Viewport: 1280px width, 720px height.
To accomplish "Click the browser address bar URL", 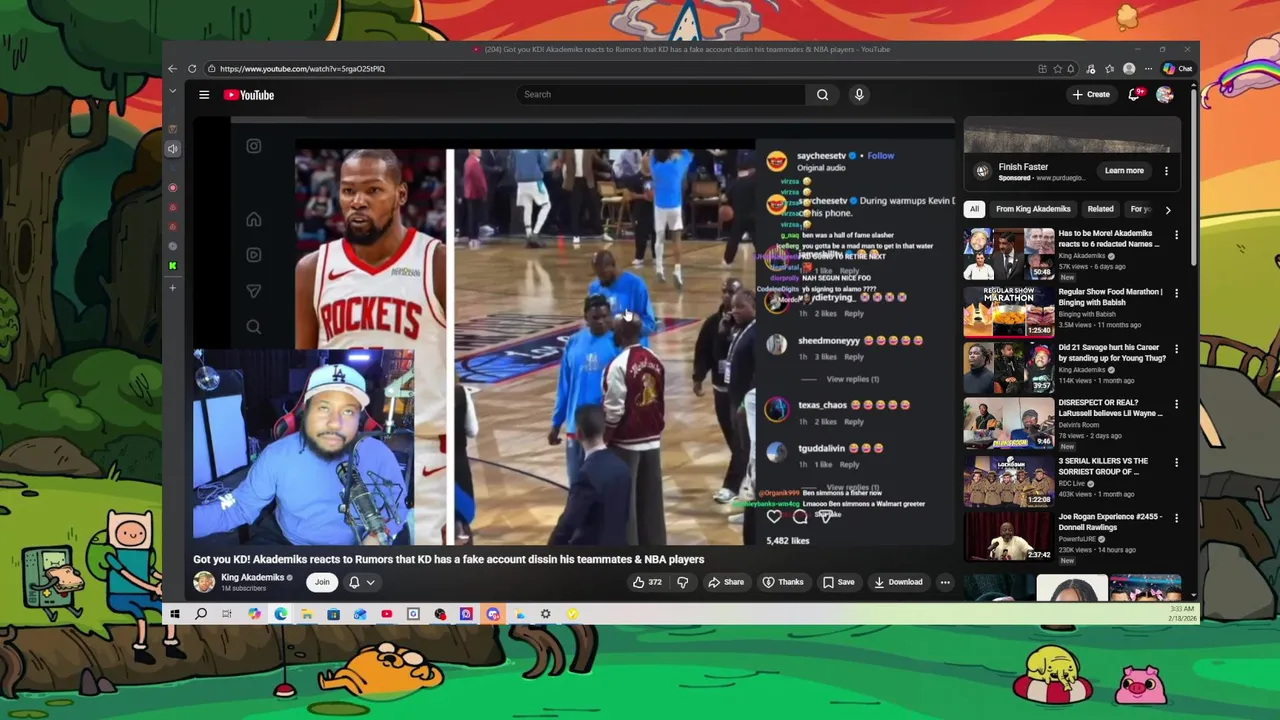I will tap(302, 69).
